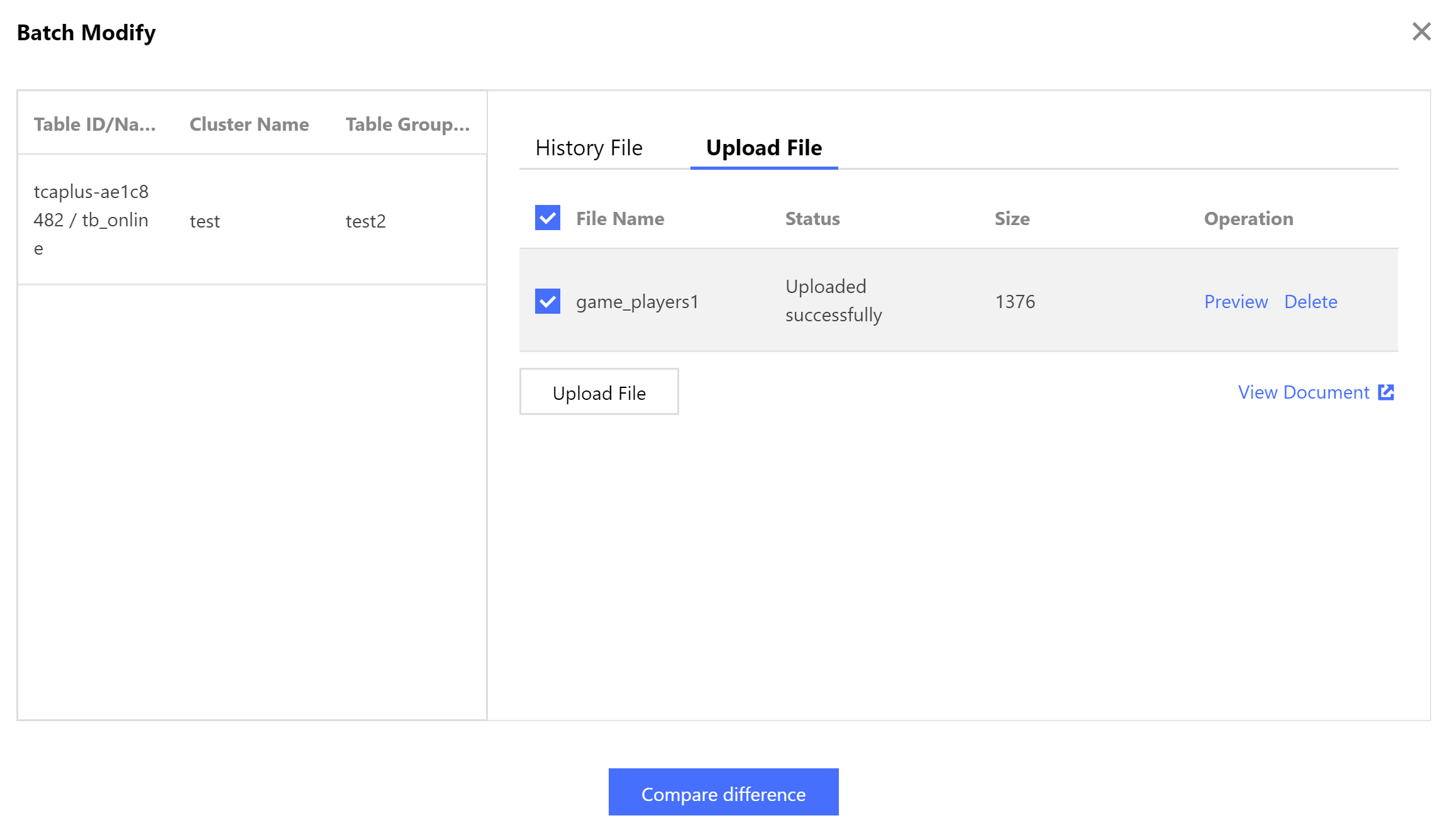This screenshot has width=1452, height=840.
Task: Uncheck the game_players1 file checkbox
Action: pyautogui.click(x=547, y=301)
